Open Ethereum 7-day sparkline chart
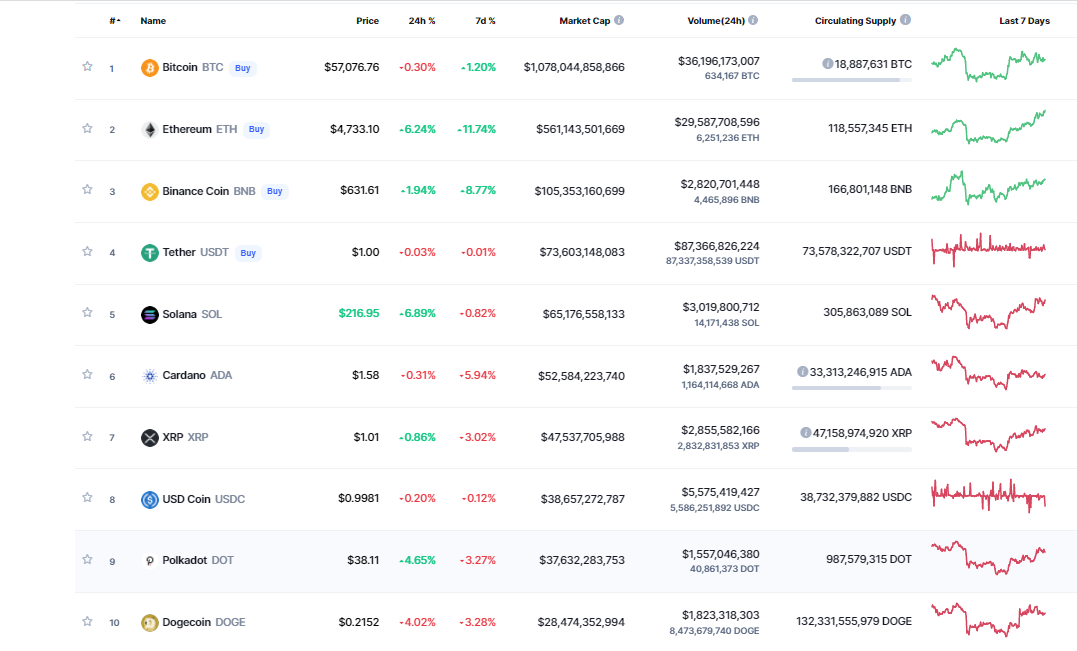The image size is (1077, 651). pyautogui.click(x=988, y=126)
